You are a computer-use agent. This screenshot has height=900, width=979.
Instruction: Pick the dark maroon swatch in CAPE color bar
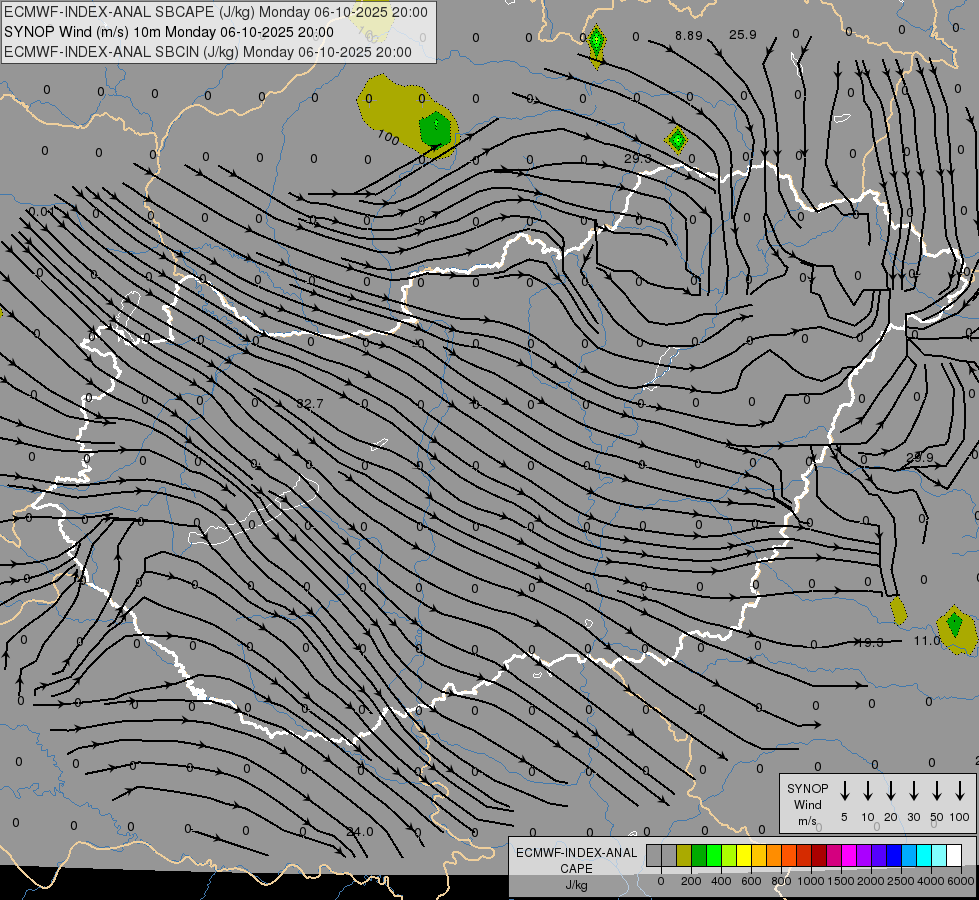(819, 856)
